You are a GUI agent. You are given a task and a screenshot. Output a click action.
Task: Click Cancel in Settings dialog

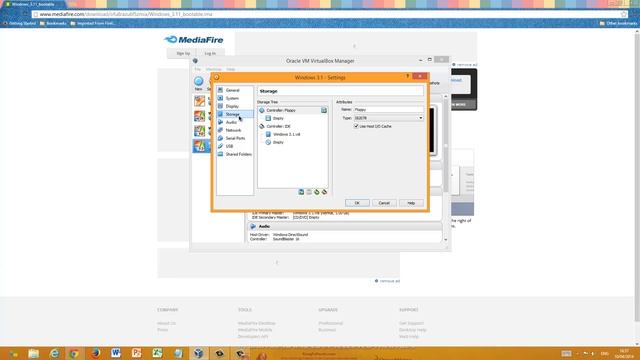(384, 203)
